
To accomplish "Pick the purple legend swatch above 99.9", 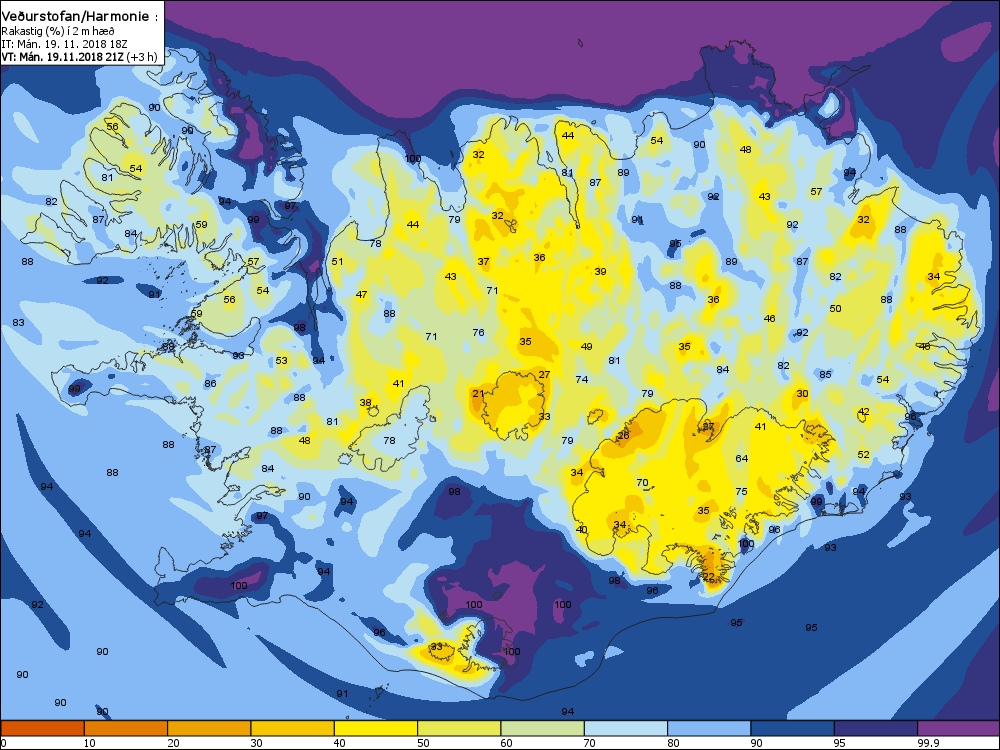I will pos(959,728).
